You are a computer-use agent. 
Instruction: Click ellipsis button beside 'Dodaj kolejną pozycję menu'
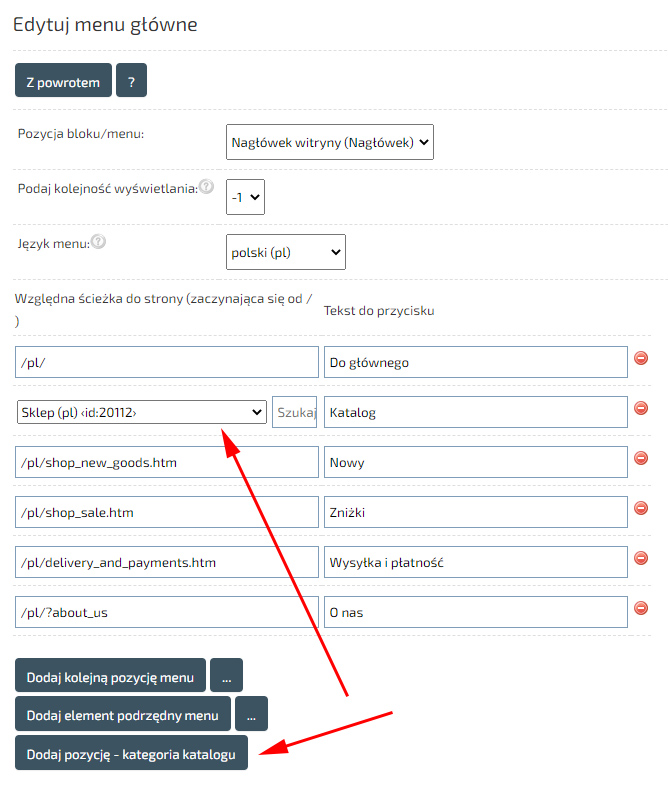click(227, 677)
